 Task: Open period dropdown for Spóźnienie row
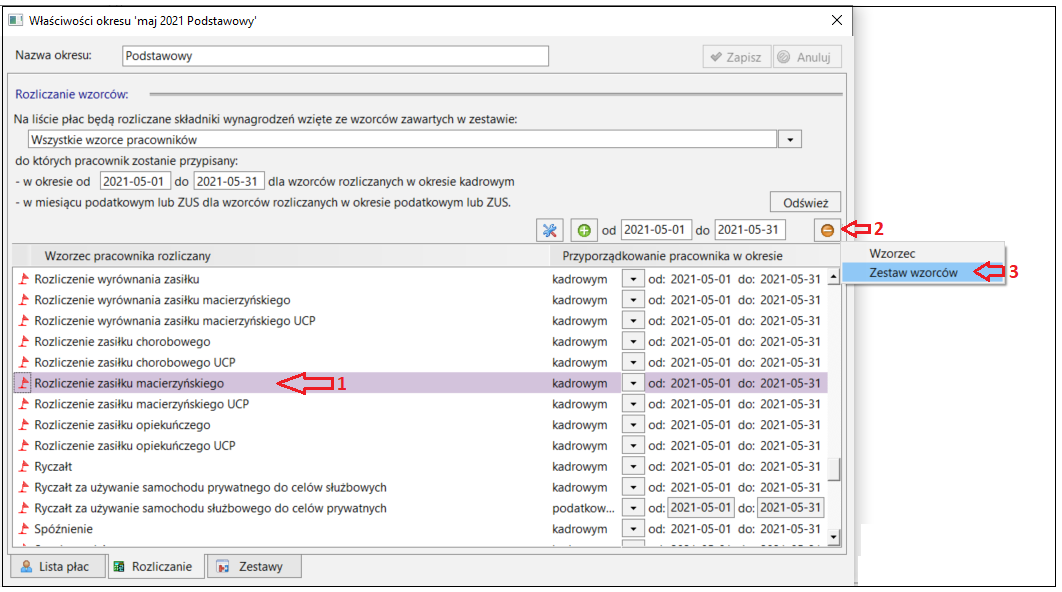tap(633, 529)
